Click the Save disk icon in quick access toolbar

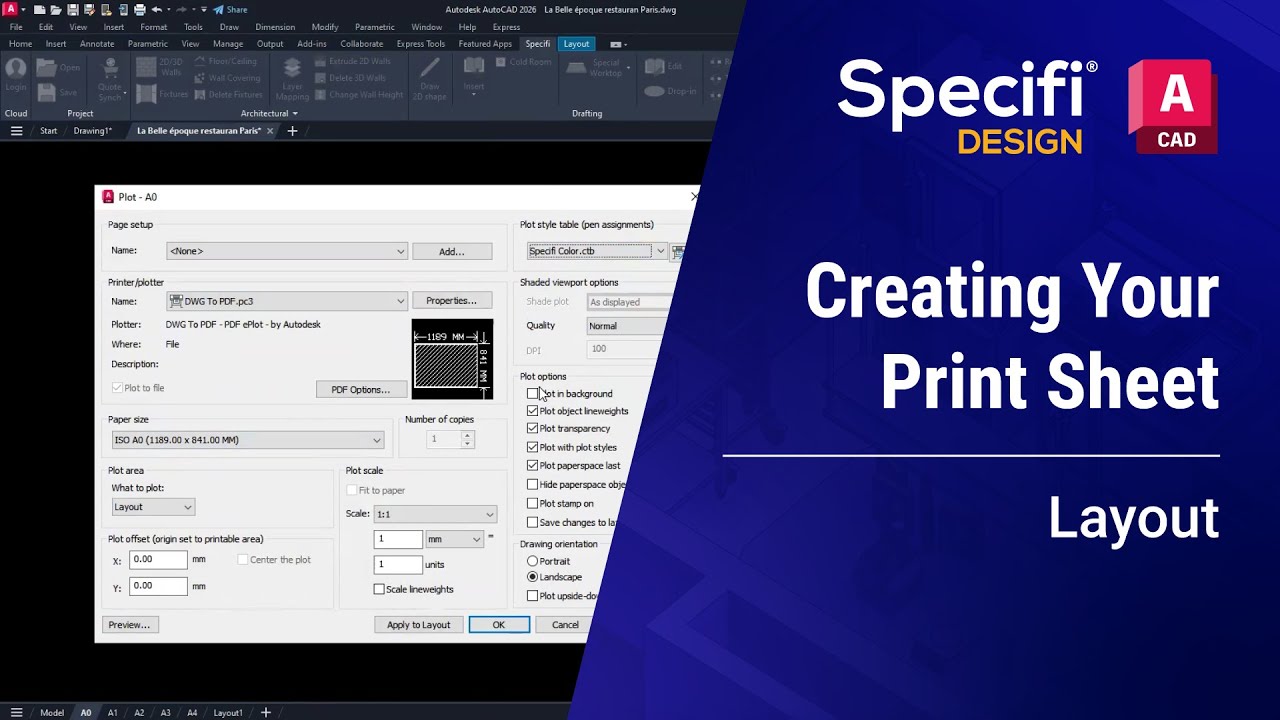[x=73, y=10]
